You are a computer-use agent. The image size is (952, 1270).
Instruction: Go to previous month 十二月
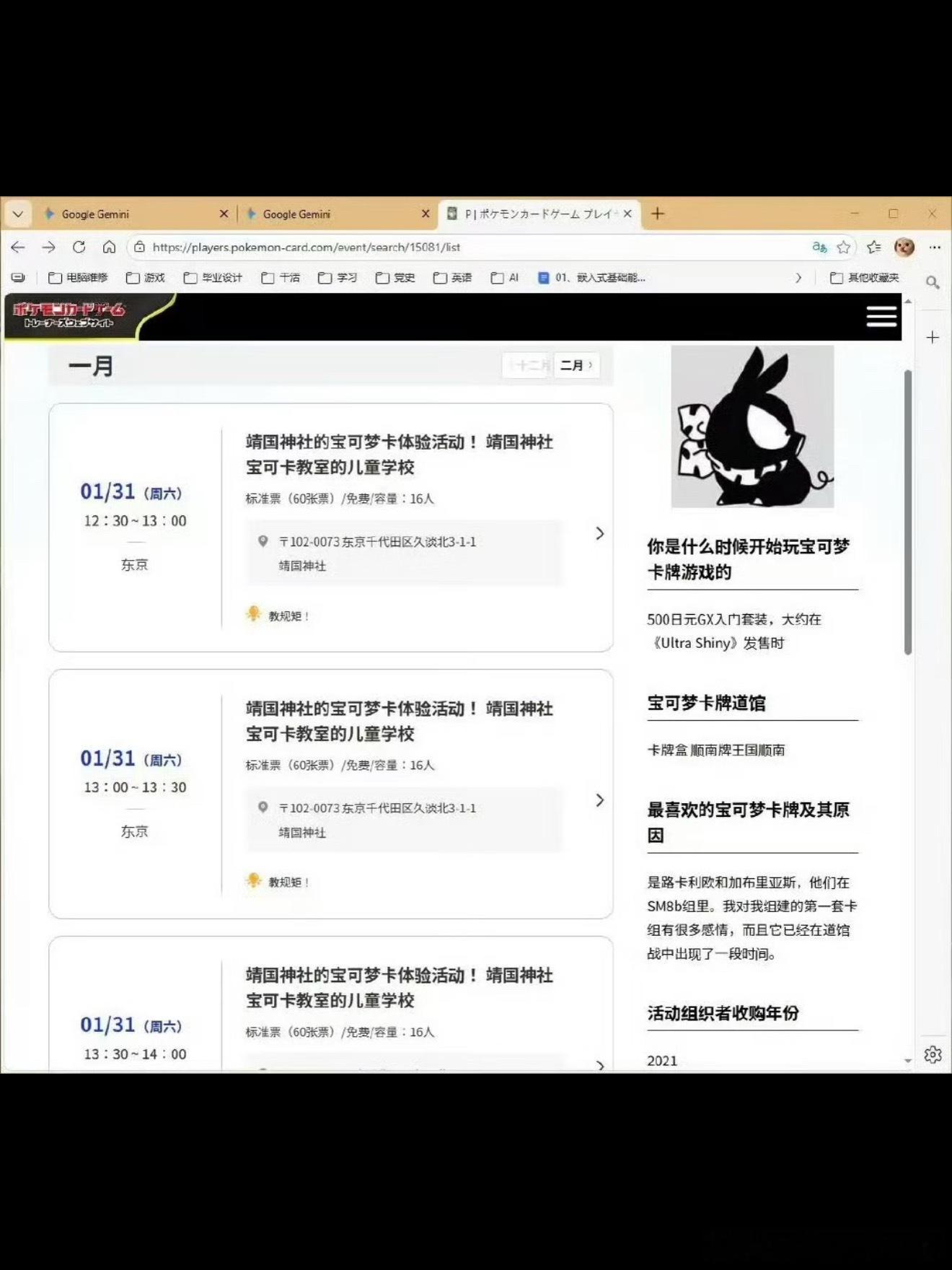[527, 365]
